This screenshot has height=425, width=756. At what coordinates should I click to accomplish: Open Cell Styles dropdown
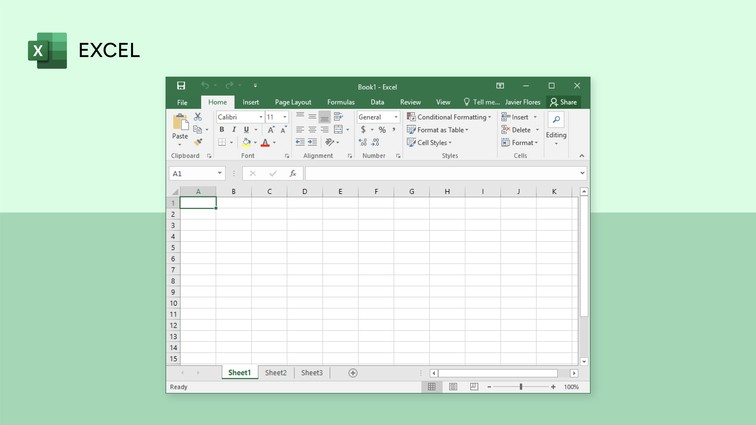(x=429, y=143)
